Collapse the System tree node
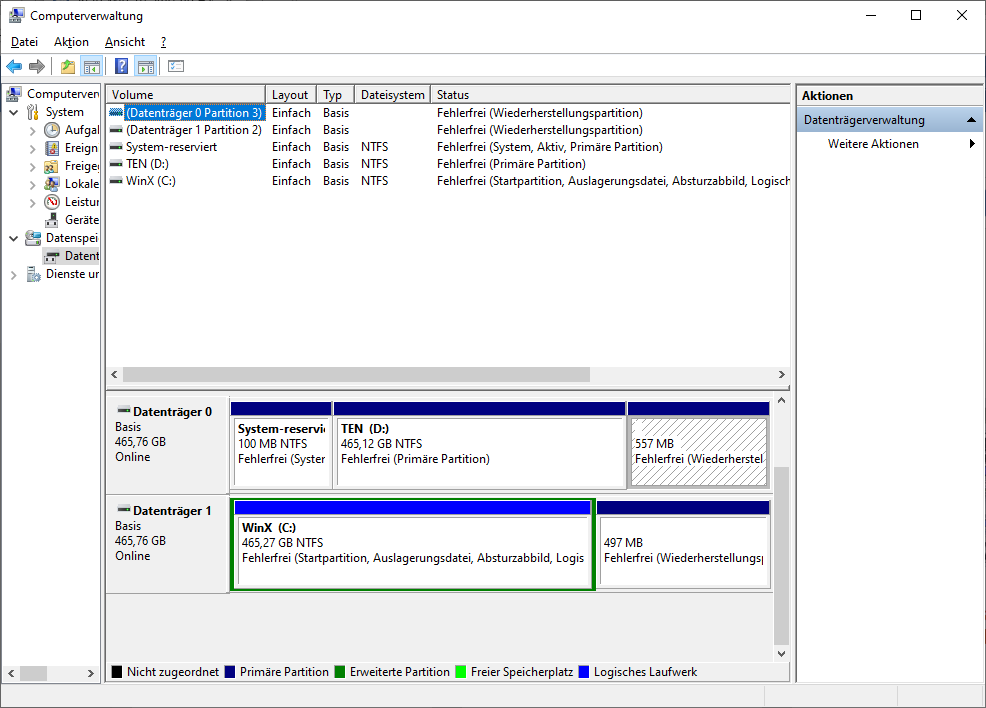 13,113
